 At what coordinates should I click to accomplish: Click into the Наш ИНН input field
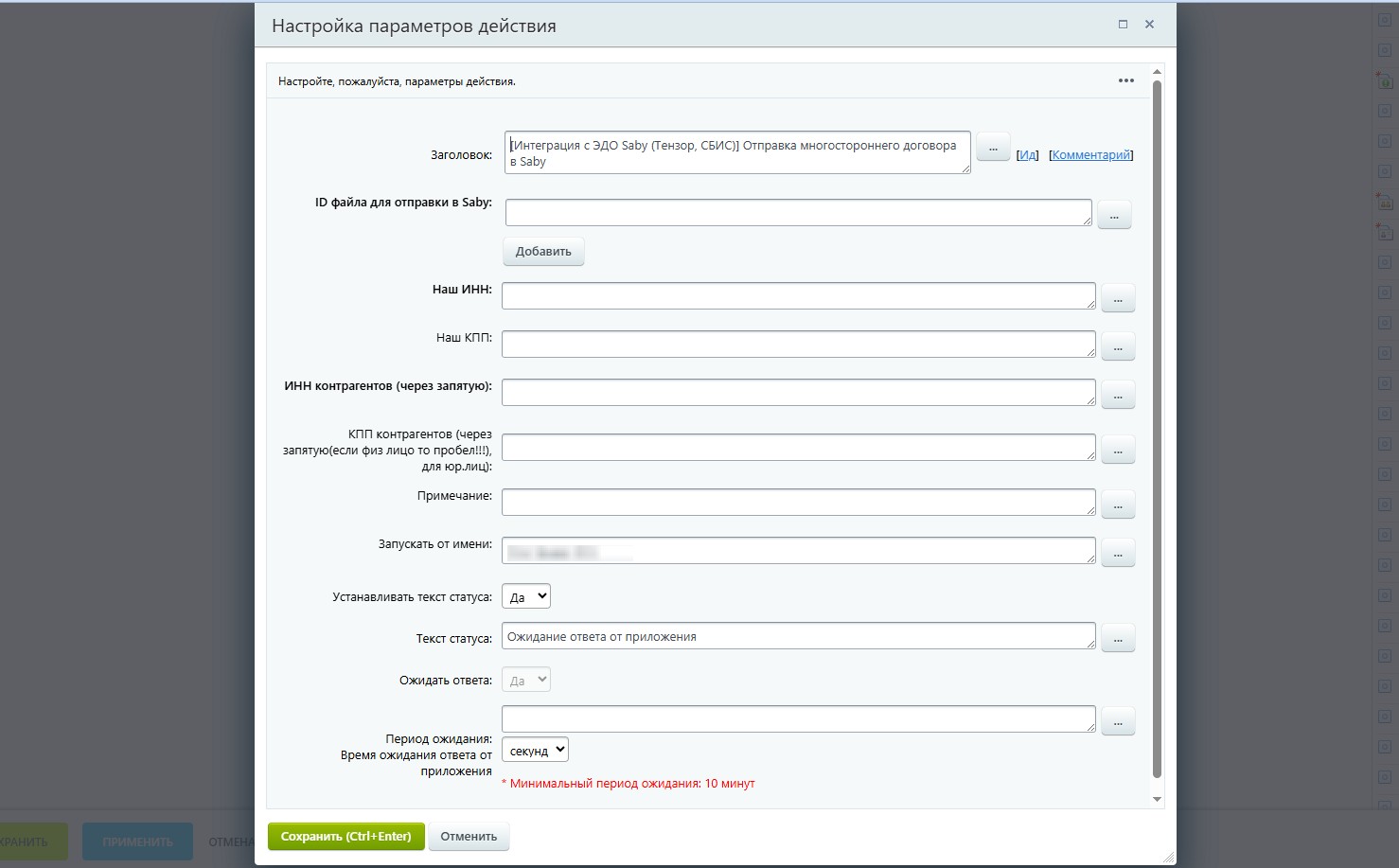pyautogui.click(x=798, y=296)
